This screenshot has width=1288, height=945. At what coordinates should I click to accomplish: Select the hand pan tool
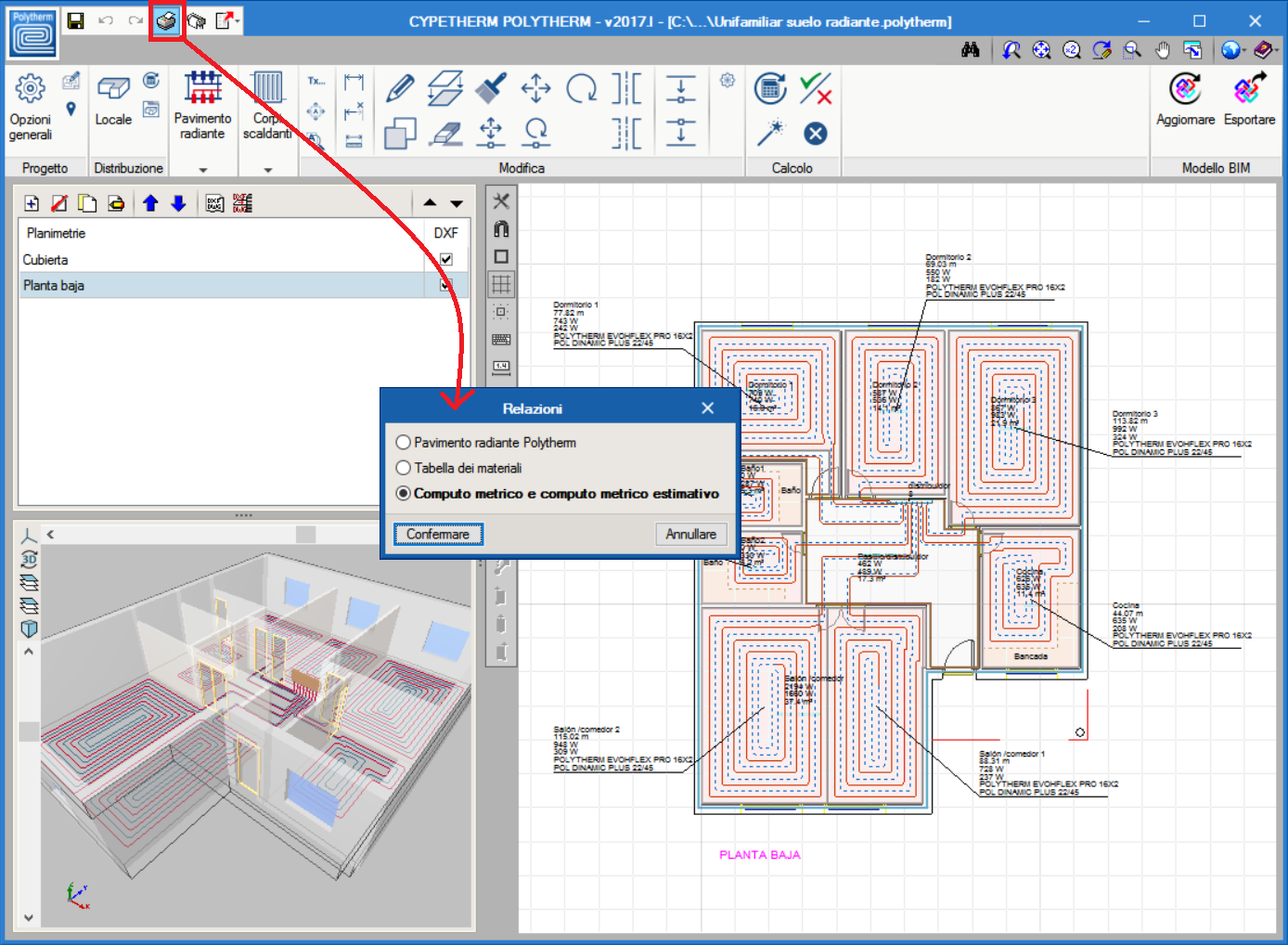(1162, 50)
